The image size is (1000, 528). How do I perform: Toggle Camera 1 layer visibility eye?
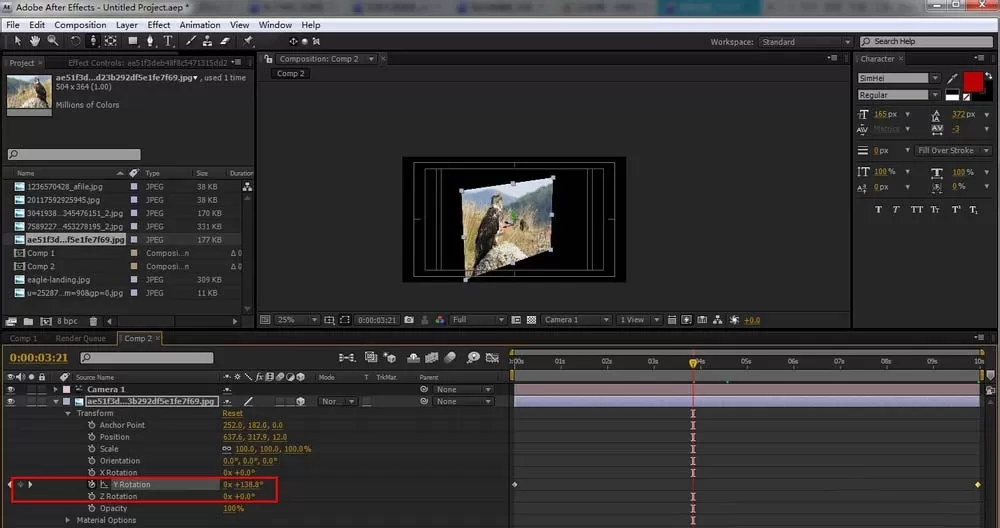pyautogui.click(x=10, y=389)
